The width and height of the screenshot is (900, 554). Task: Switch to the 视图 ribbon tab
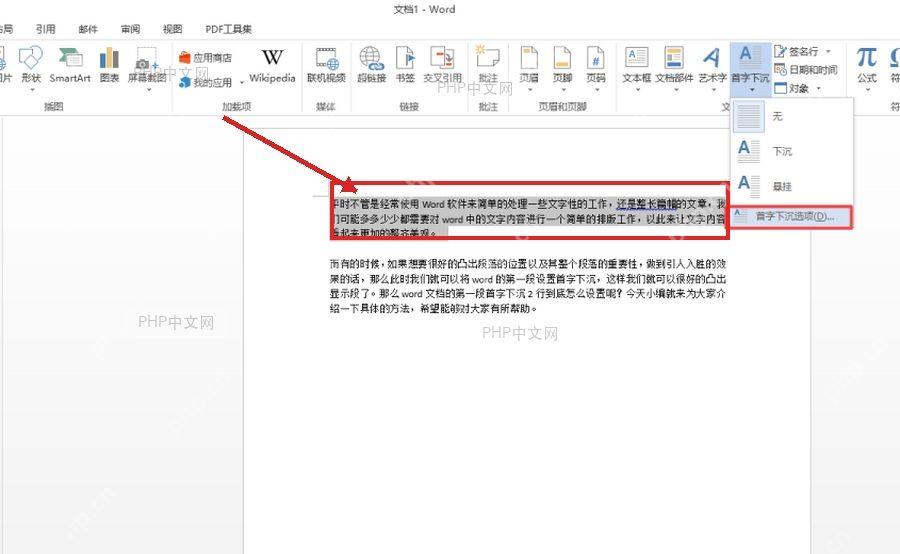(172, 29)
